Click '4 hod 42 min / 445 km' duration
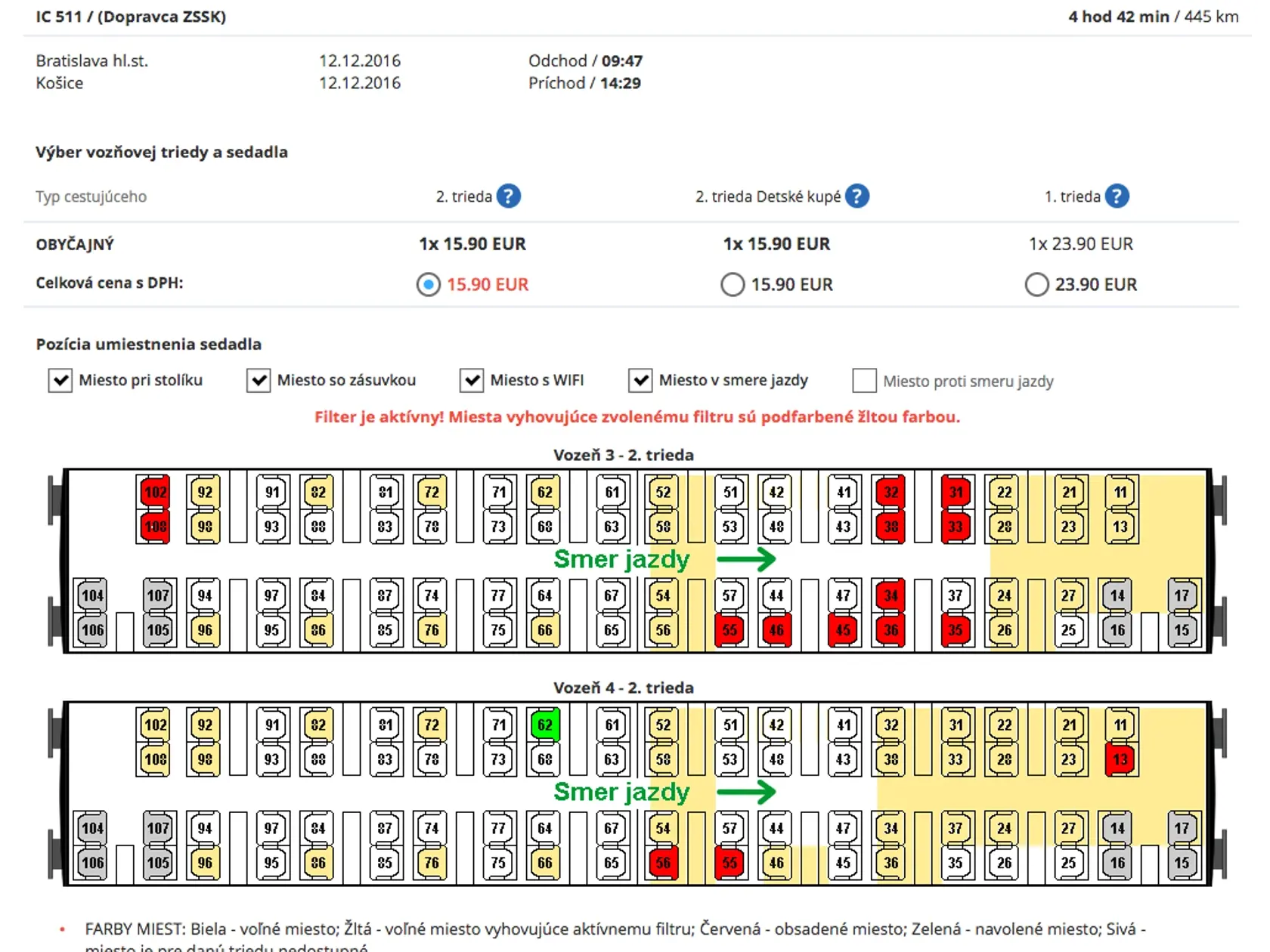The height and width of the screenshot is (952, 1270). tap(1153, 17)
